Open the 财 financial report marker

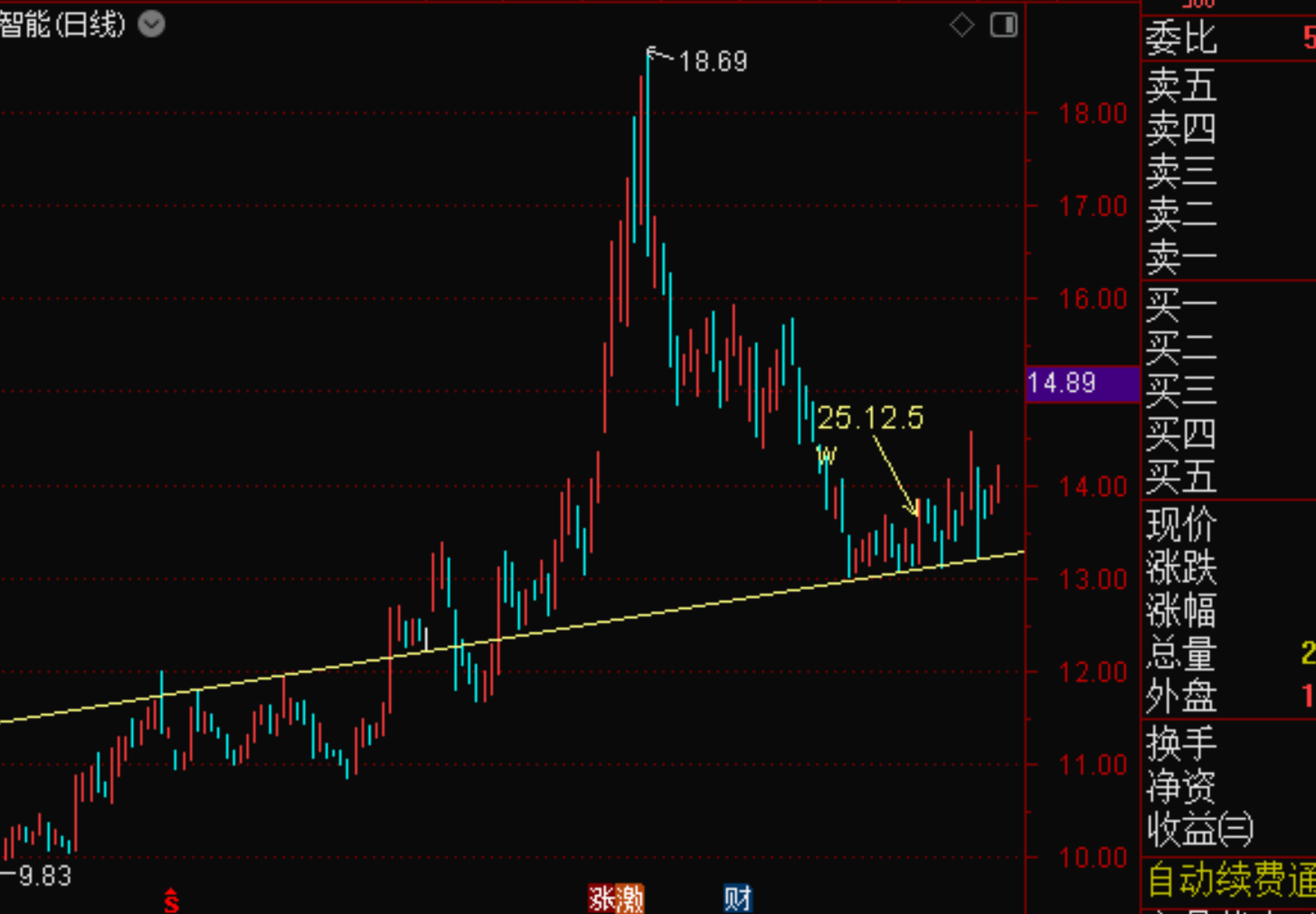tap(738, 899)
